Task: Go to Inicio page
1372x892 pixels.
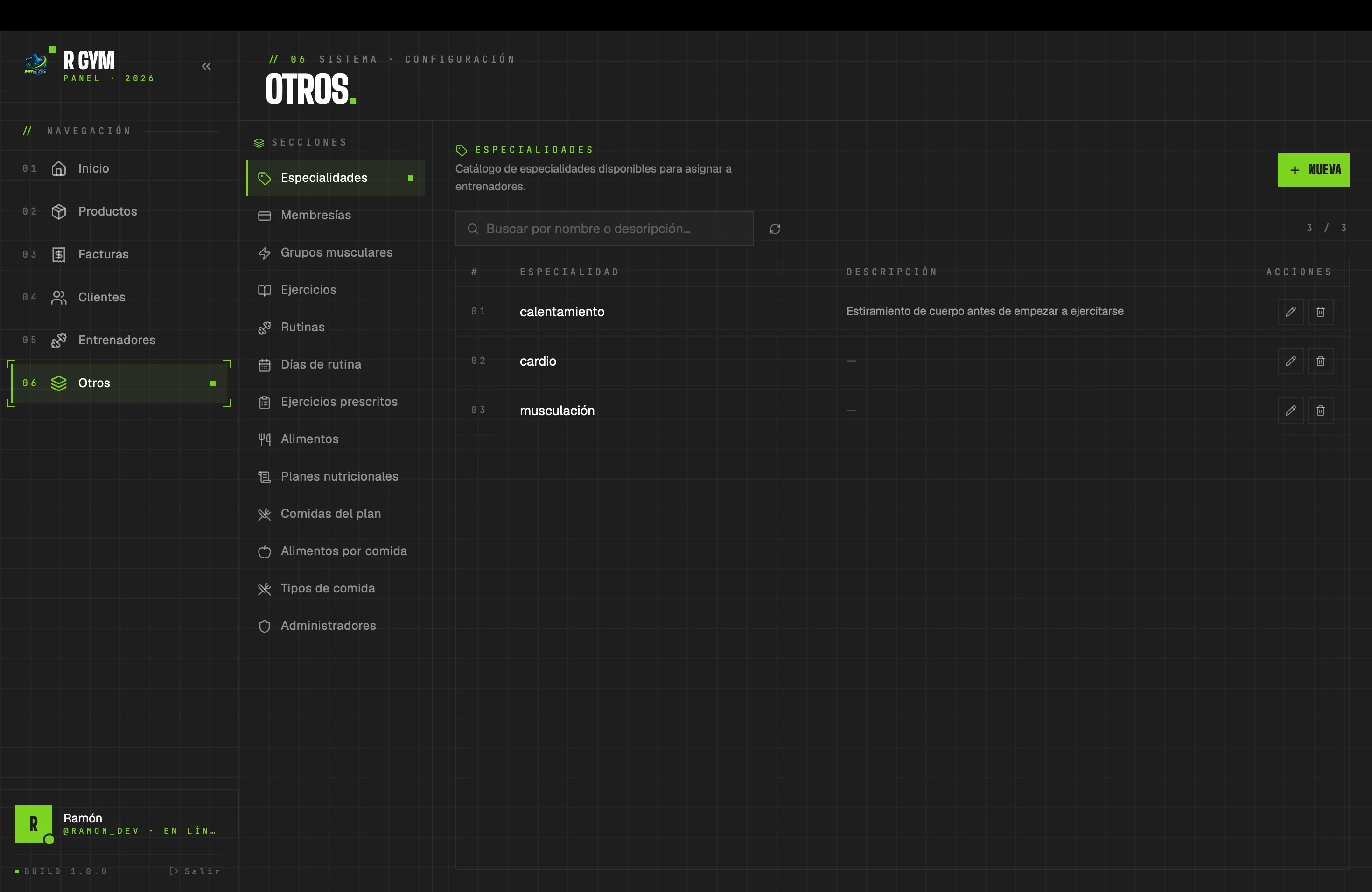Action: (119, 168)
